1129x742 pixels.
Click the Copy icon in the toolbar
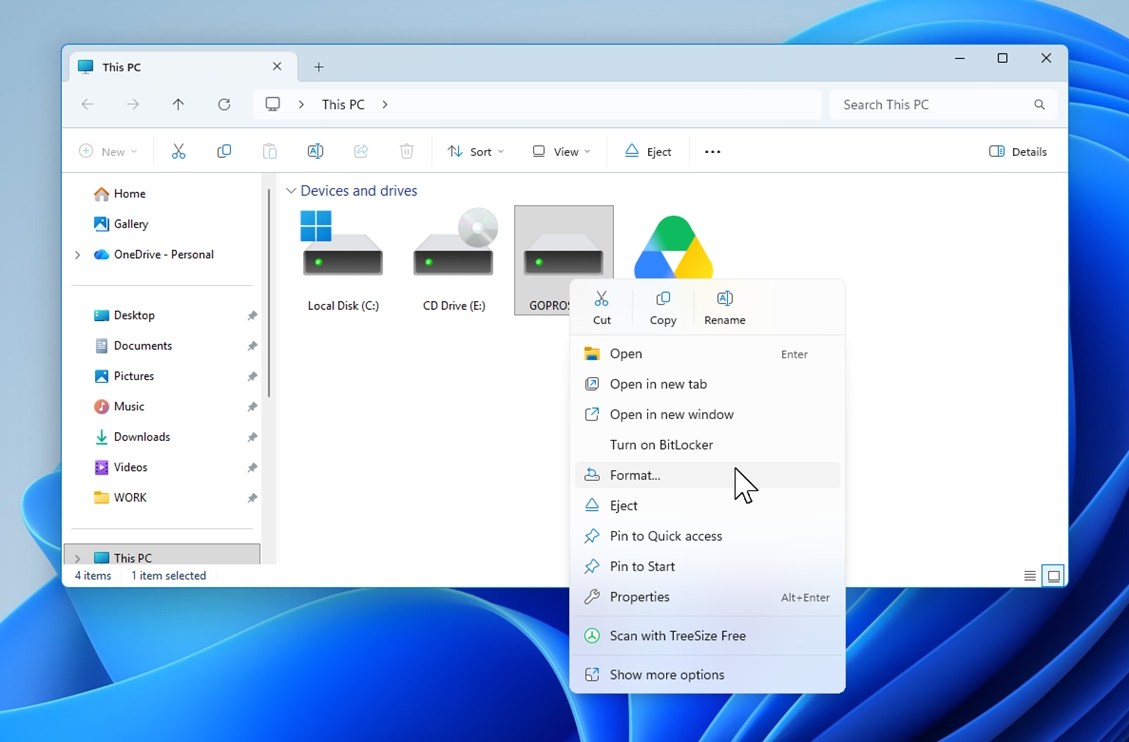[224, 151]
